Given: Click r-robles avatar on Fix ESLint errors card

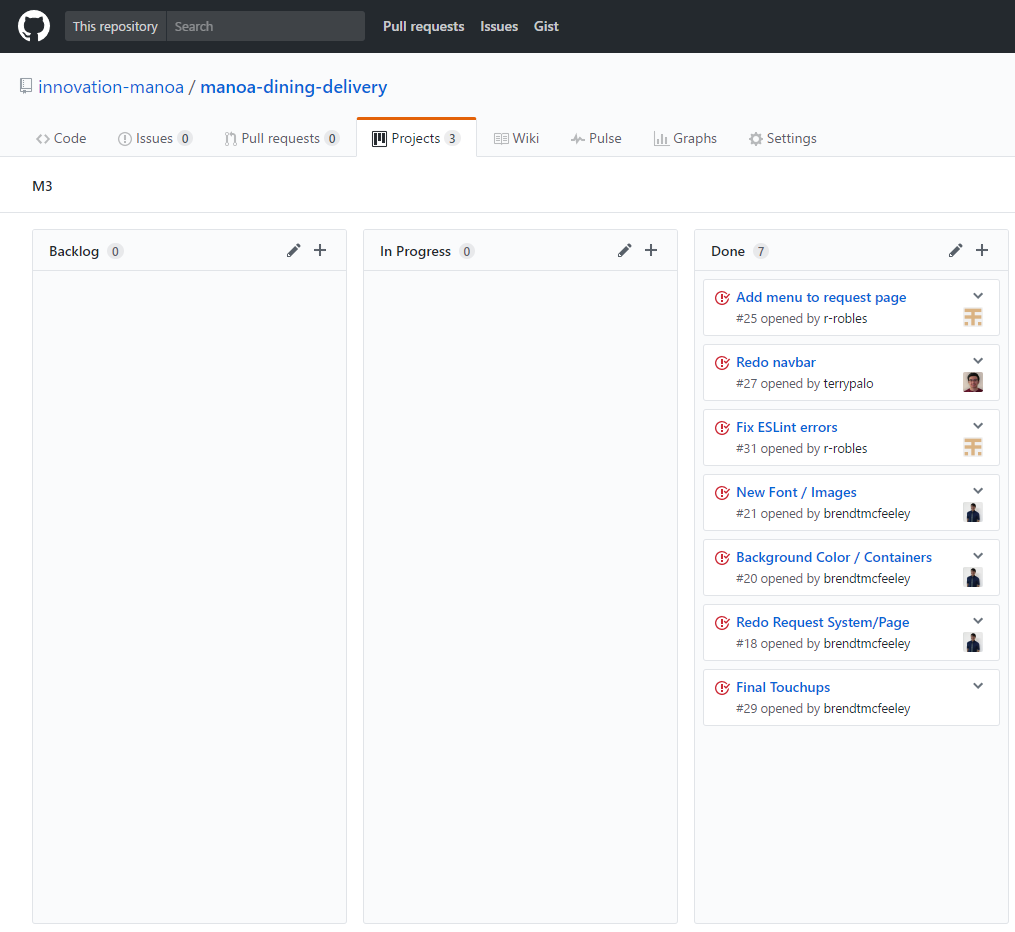Looking at the screenshot, I should tap(973, 447).
